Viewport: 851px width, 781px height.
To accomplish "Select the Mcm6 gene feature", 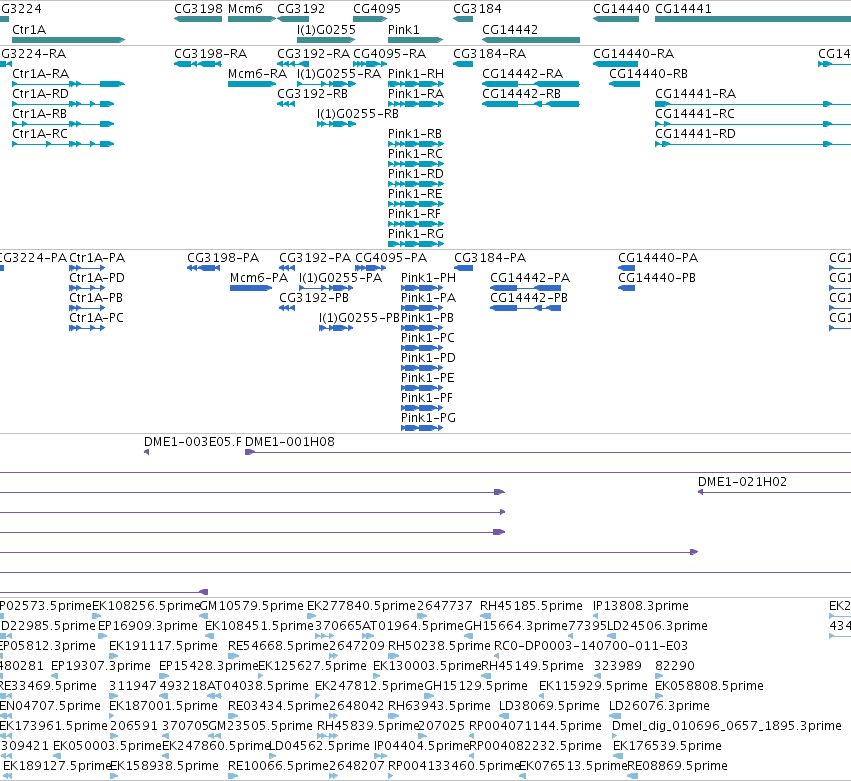I will coord(252,19).
